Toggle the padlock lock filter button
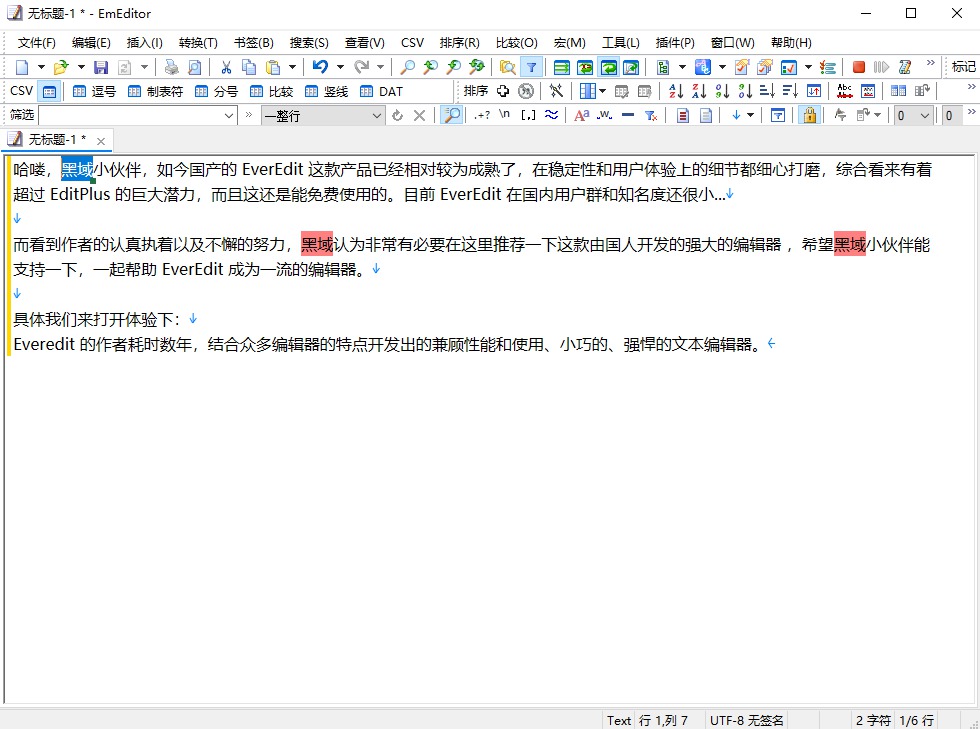Viewport: 980px width, 729px height. (809, 115)
